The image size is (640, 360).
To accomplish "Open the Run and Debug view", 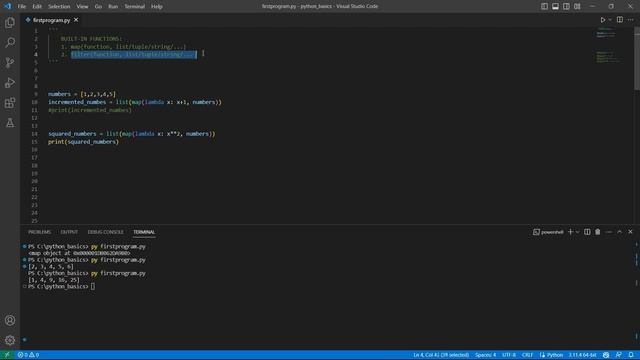I will click(10, 82).
